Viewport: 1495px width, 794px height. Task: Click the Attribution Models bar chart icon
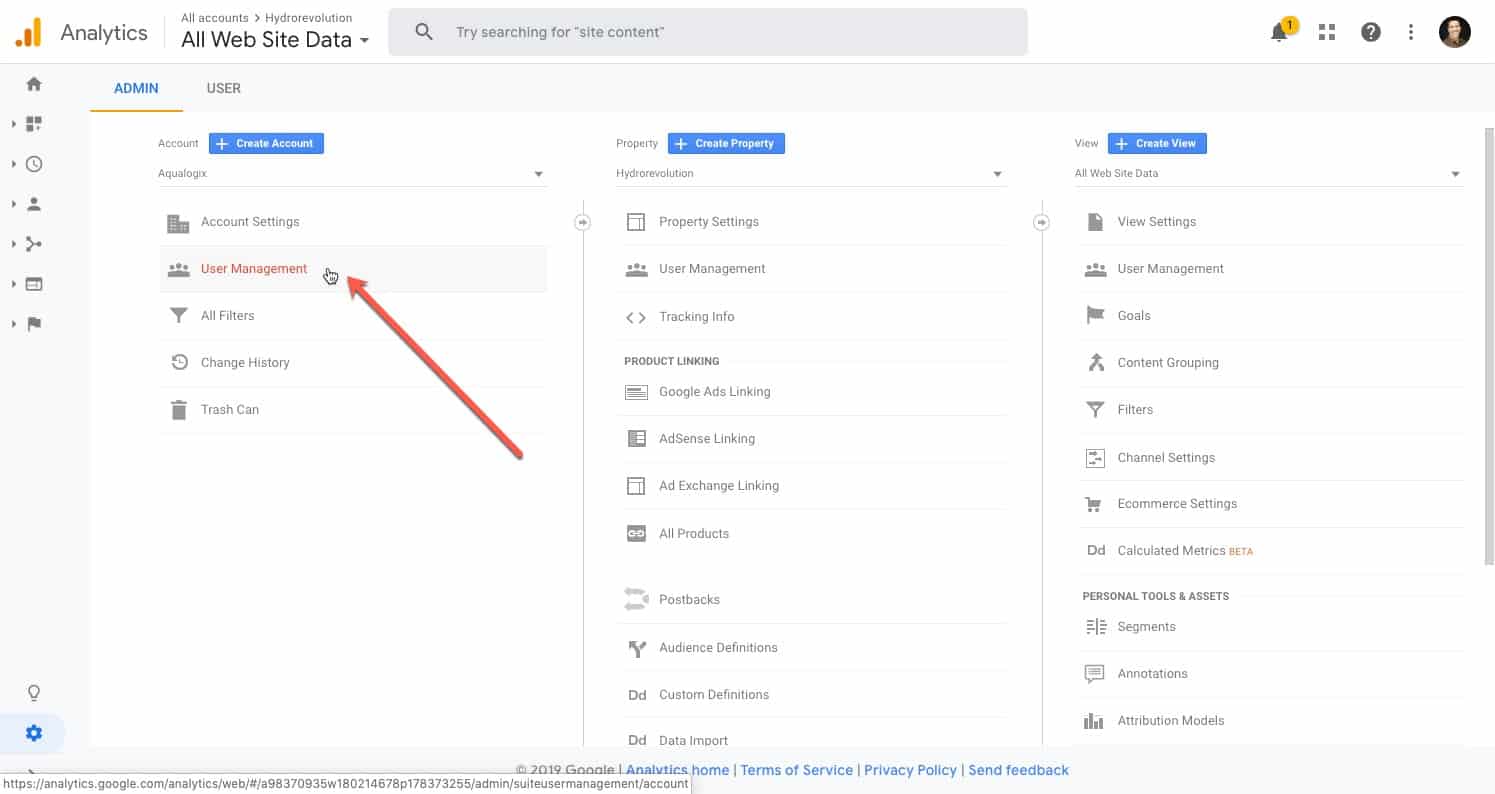(1094, 721)
